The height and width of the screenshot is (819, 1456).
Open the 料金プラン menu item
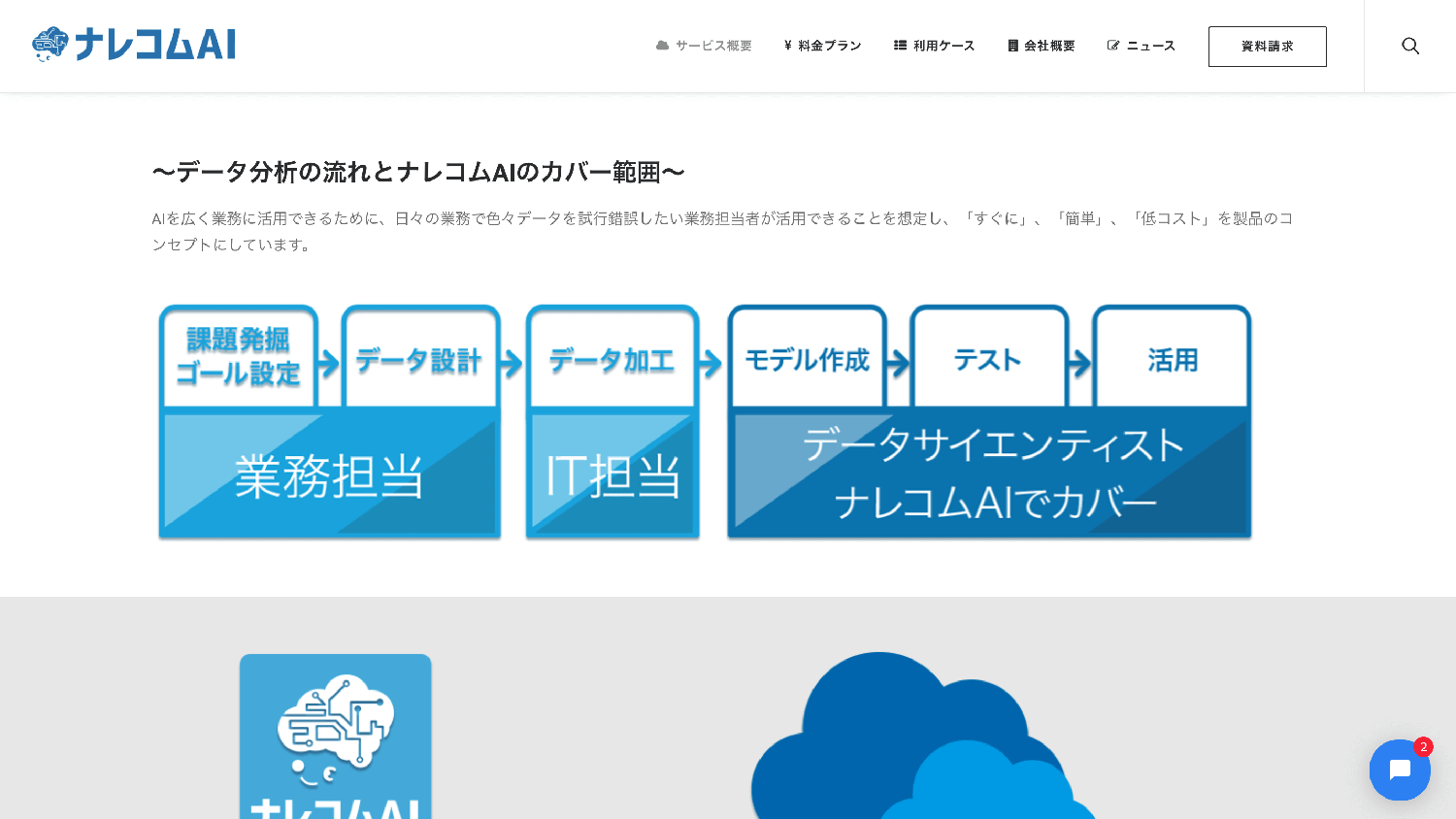pos(822,46)
